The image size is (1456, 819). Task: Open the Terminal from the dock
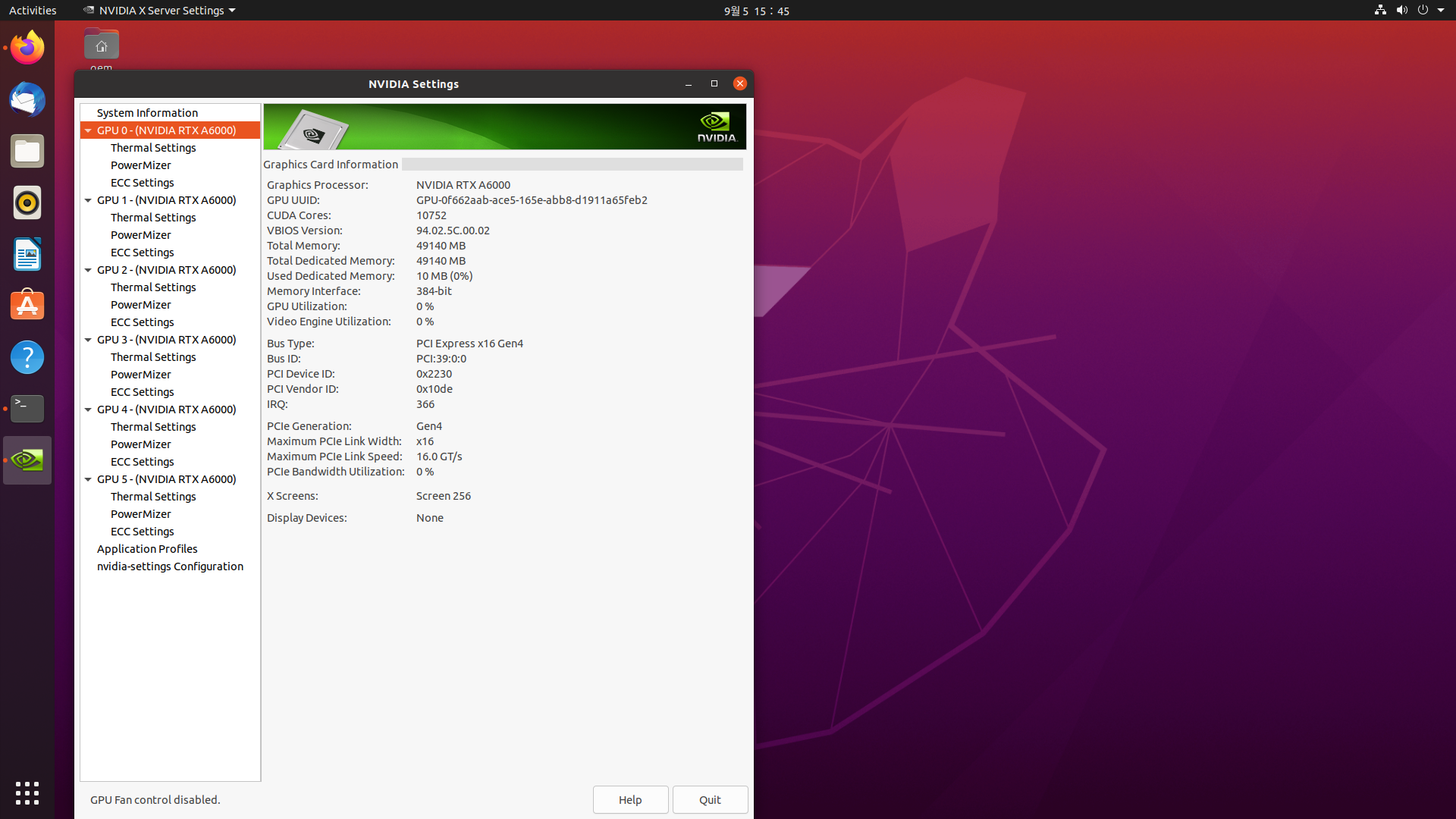[27, 409]
